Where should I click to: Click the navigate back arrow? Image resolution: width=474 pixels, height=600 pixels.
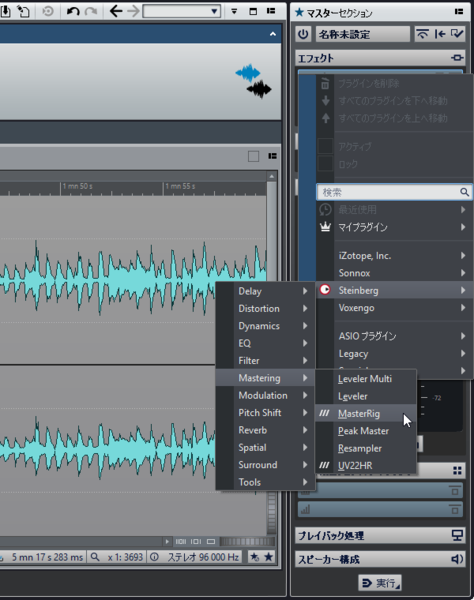(116, 11)
